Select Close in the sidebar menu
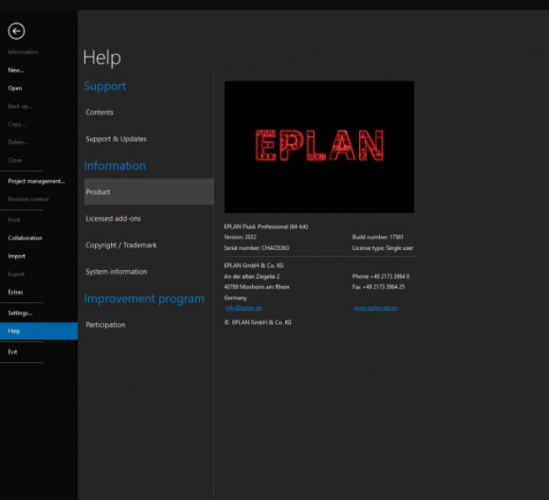This screenshot has width=549, height=500. click(x=15, y=160)
